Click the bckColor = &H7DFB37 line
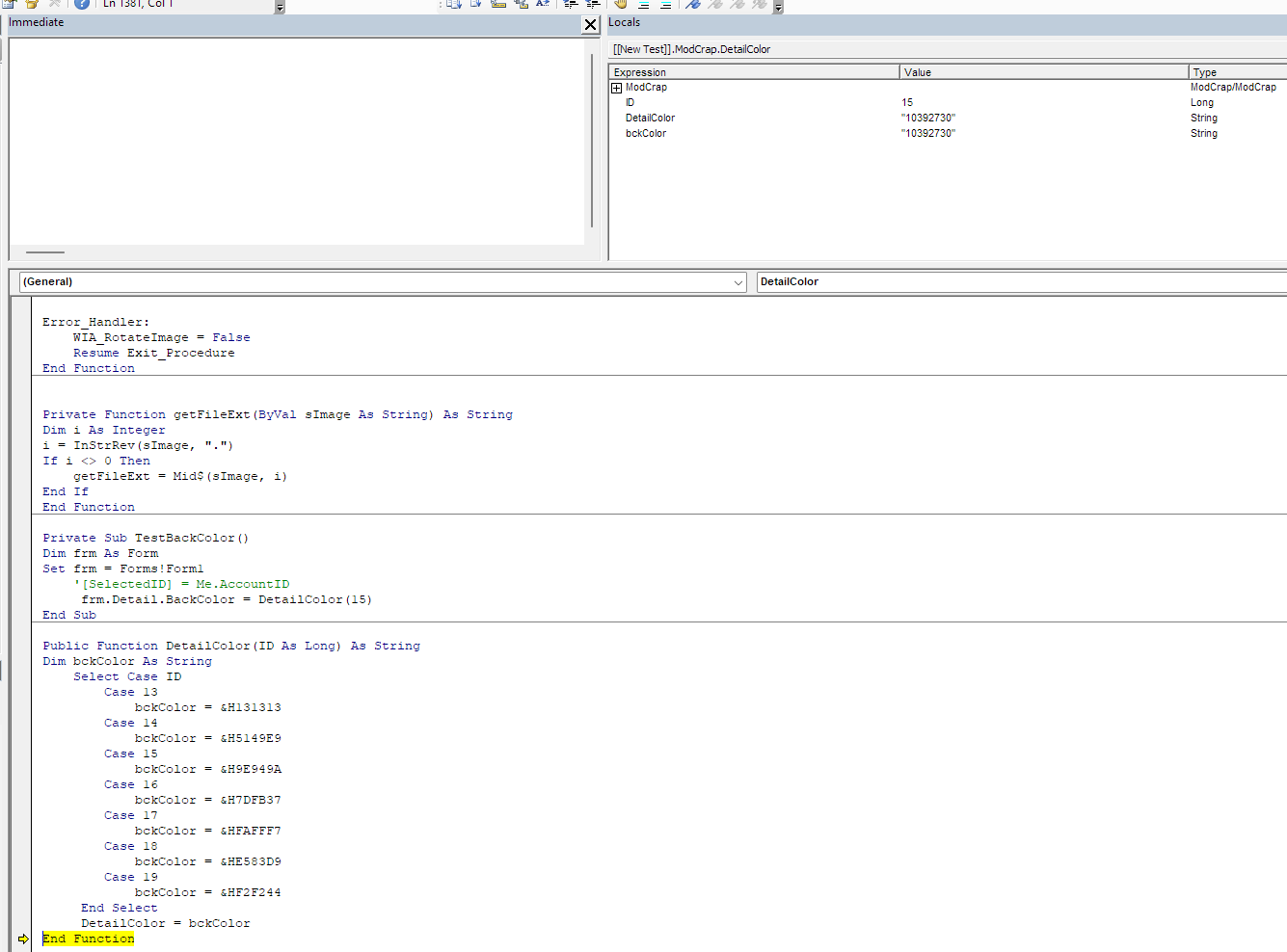 (x=208, y=801)
